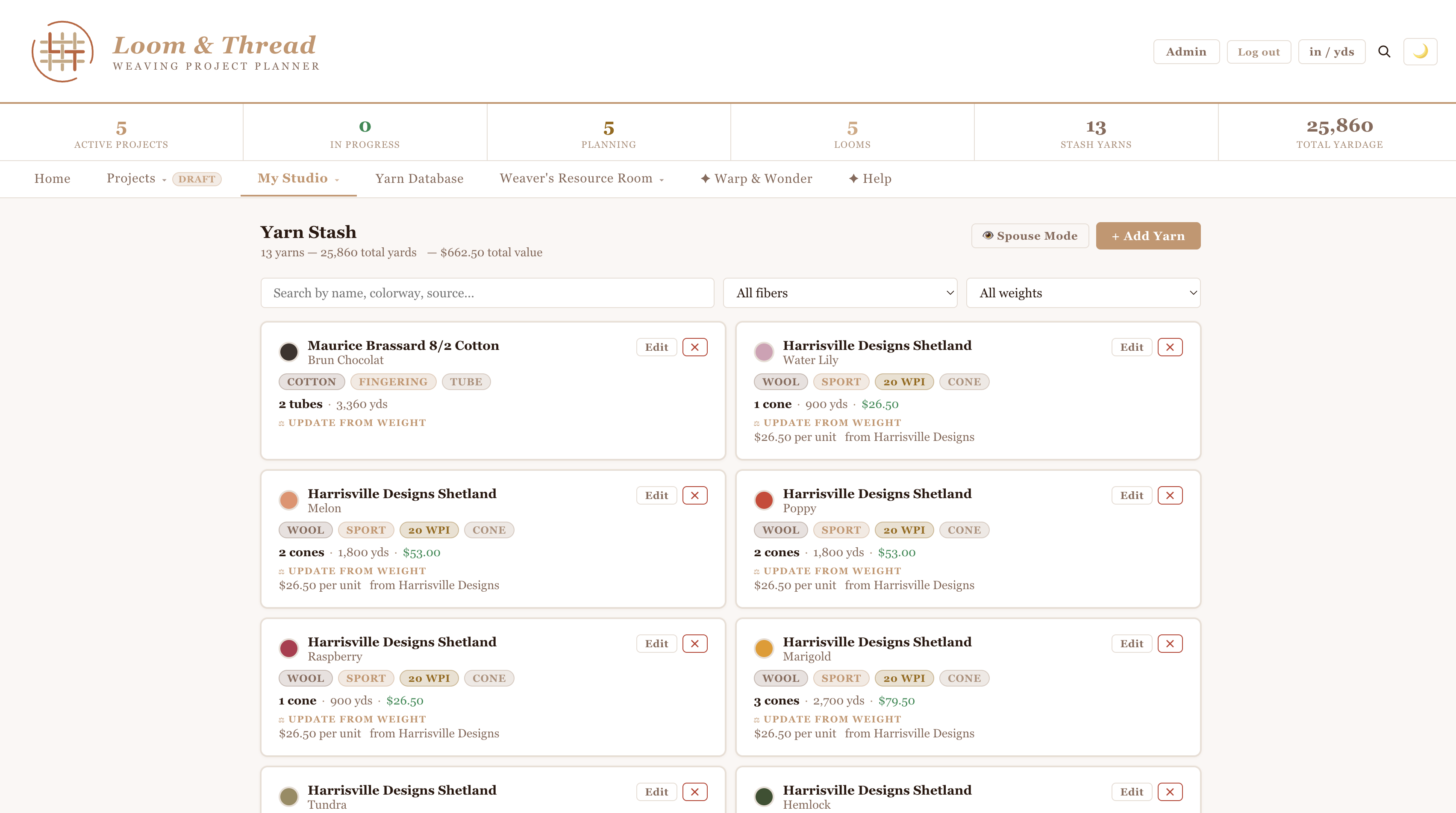Screen dimensions: 1456x813
Task: Click the Melon color swatch
Action: [289, 500]
